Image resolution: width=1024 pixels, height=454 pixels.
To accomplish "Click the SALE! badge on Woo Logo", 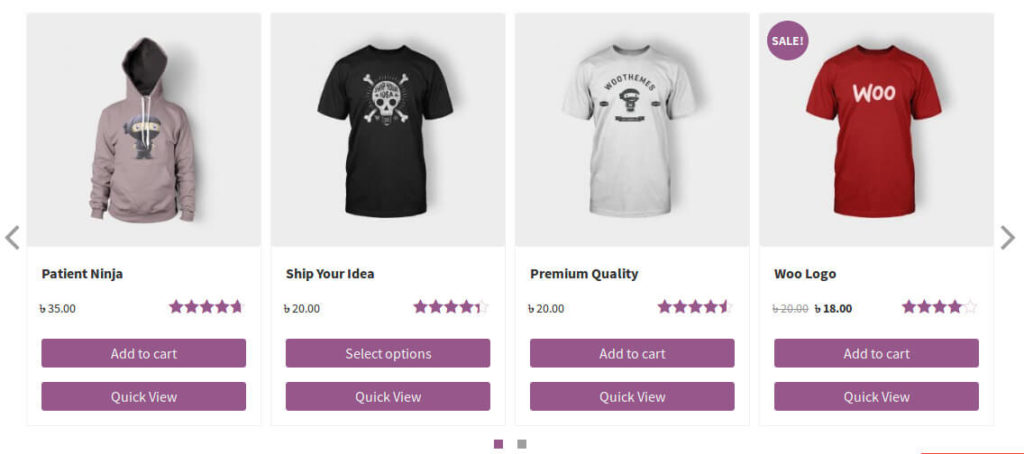I will click(x=788, y=41).
